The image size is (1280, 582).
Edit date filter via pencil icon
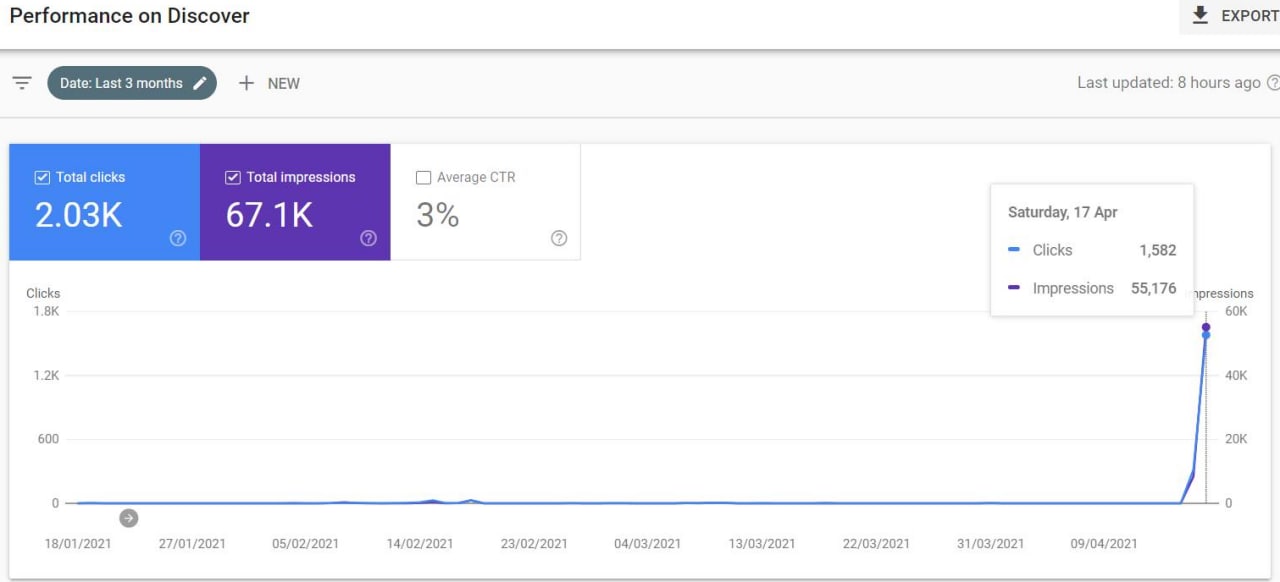click(x=200, y=83)
